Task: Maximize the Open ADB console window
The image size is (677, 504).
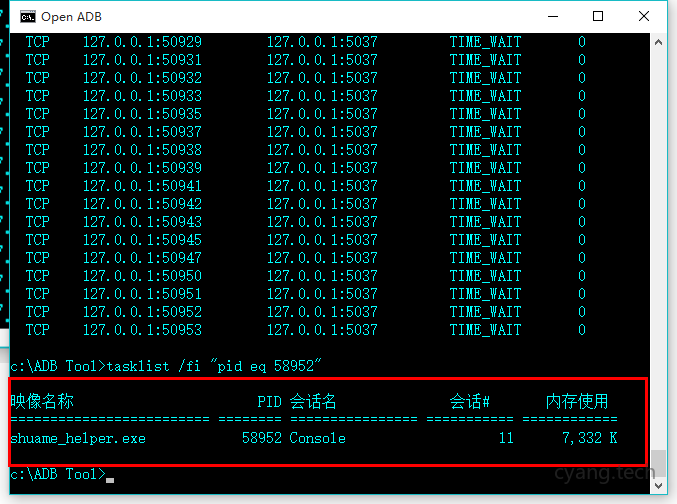Action: pyautogui.click(x=598, y=16)
